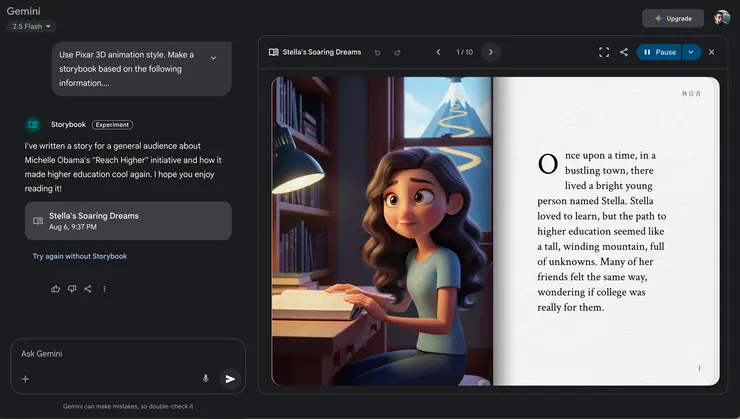Image resolution: width=740 pixels, height=419 pixels.
Task: Give the response a thumbs down
Action: coord(72,289)
